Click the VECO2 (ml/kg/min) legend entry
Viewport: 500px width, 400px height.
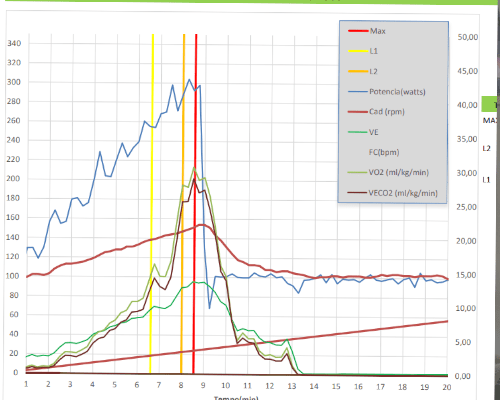[x=393, y=193]
